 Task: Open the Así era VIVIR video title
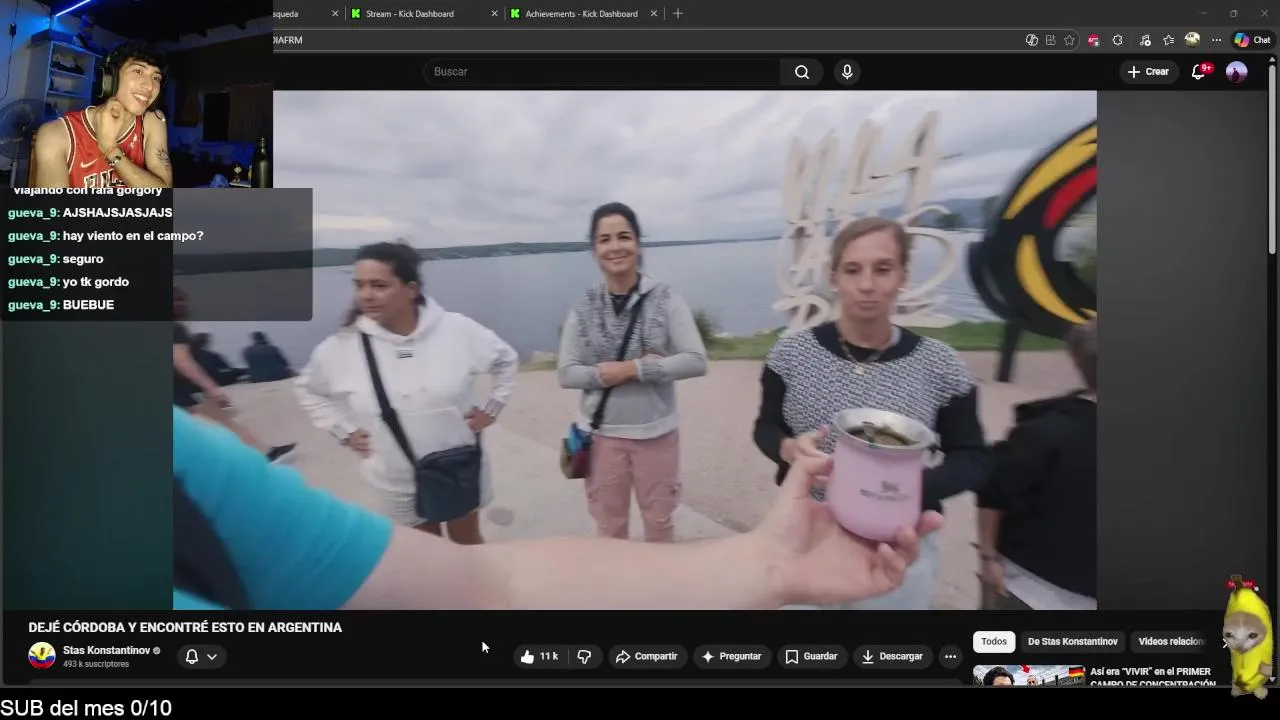tap(1152, 677)
